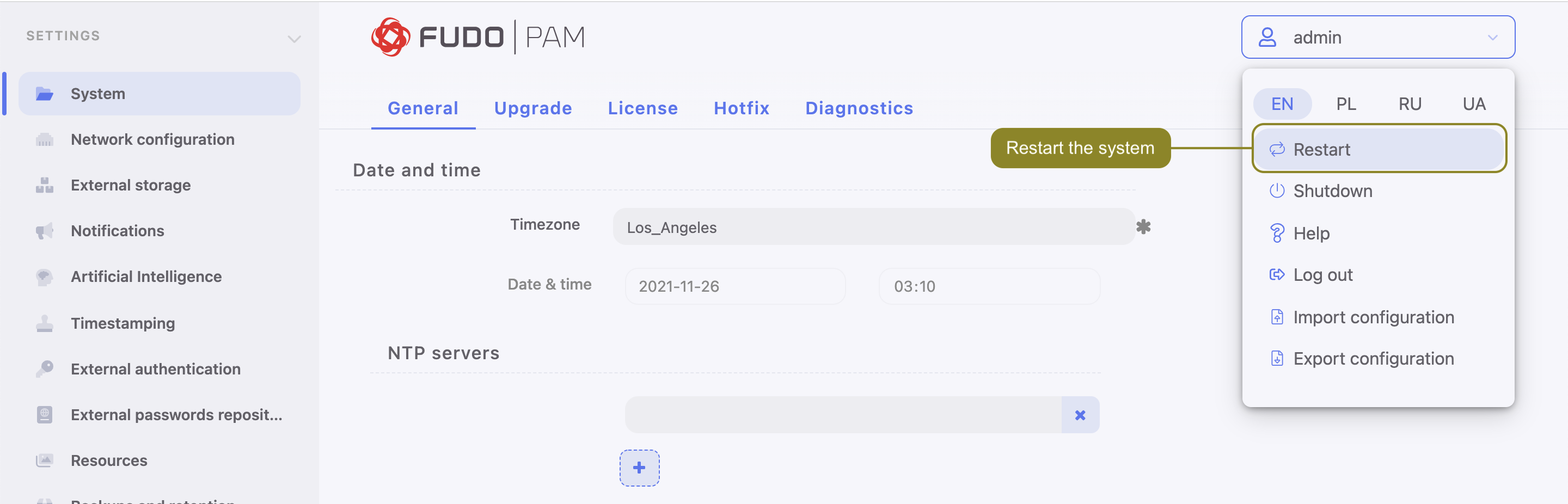Click the System folder icon in sidebar
This screenshot has height=504, width=1568.
click(45, 93)
